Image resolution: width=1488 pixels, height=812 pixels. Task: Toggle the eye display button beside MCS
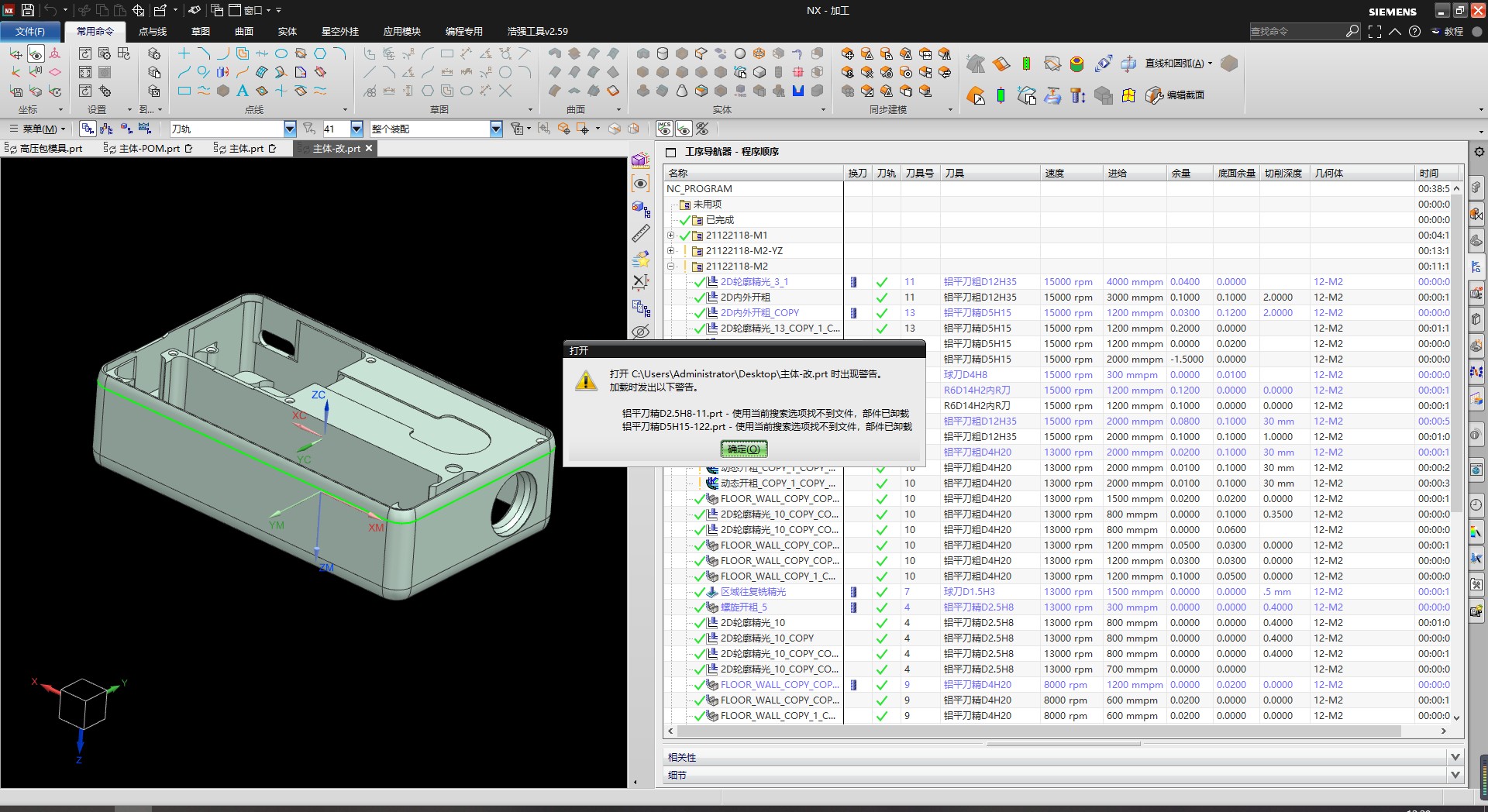(684, 129)
